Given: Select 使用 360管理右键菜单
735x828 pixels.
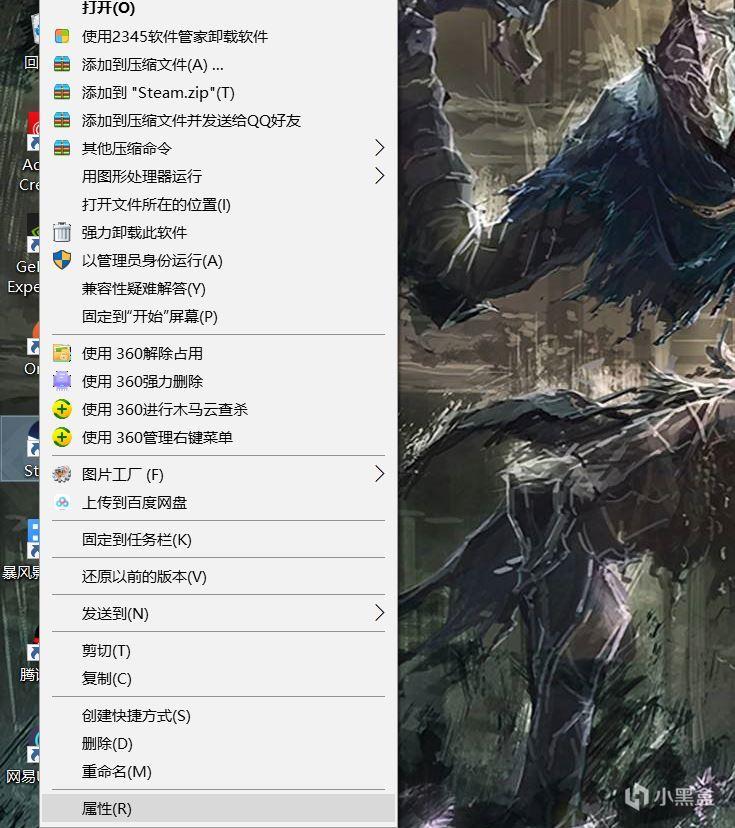Looking at the screenshot, I should click(x=218, y=437).
